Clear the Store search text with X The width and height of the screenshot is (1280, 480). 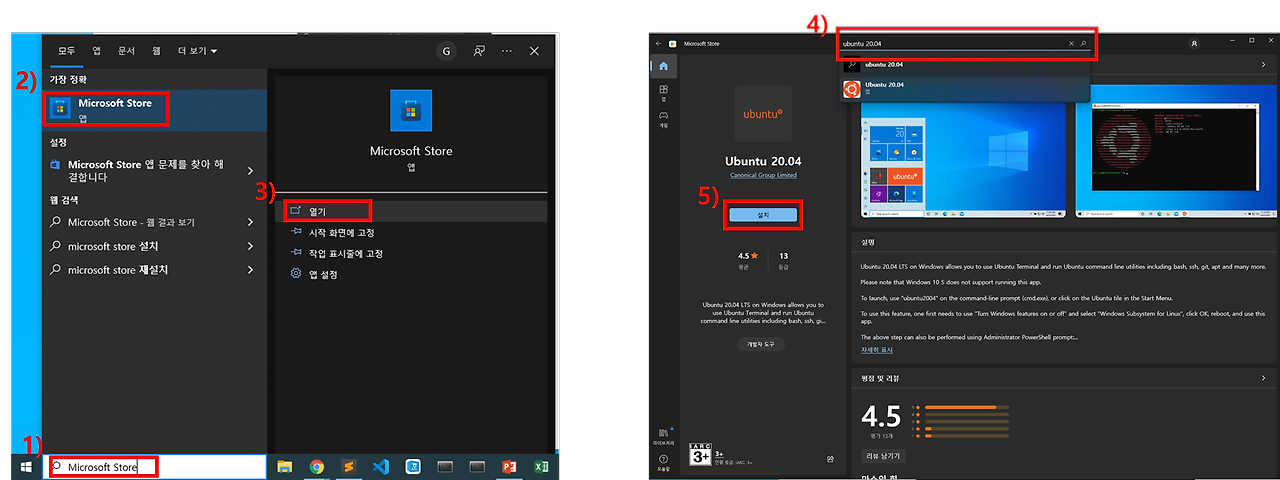[x=1071, y=44]
